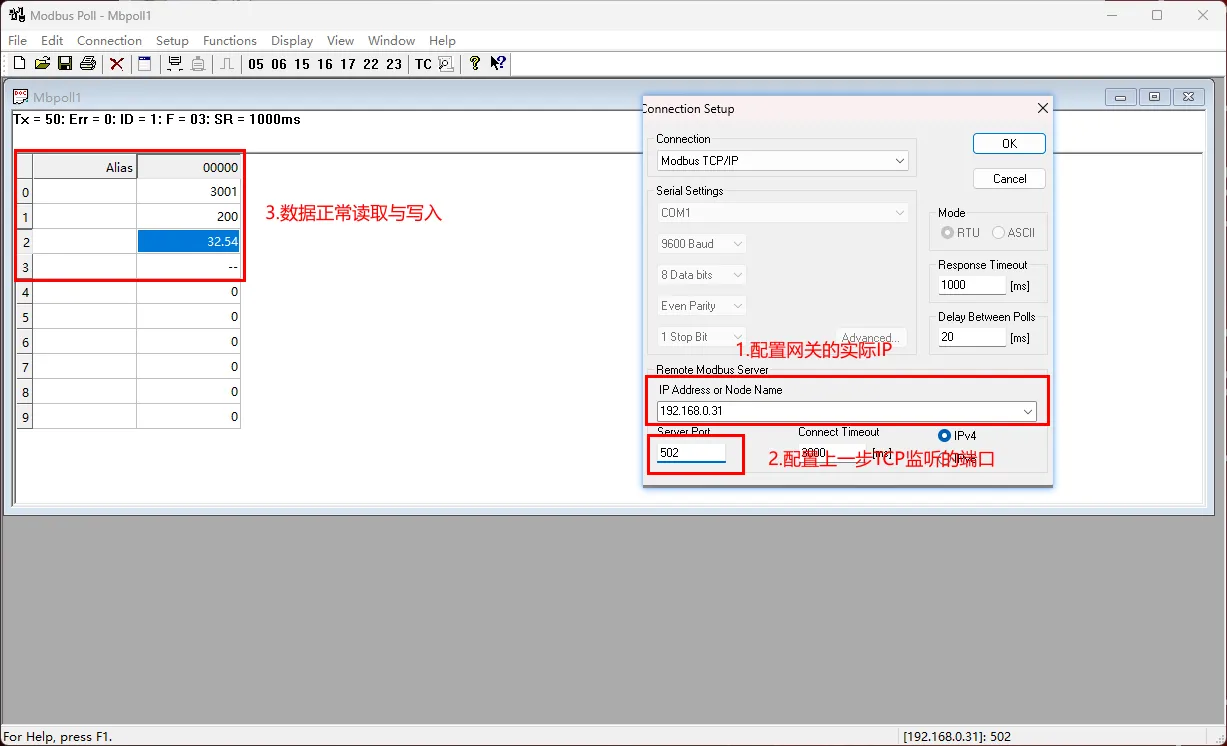Open the Connection menu
The image size is (1227, 746).
click(109, 40)
